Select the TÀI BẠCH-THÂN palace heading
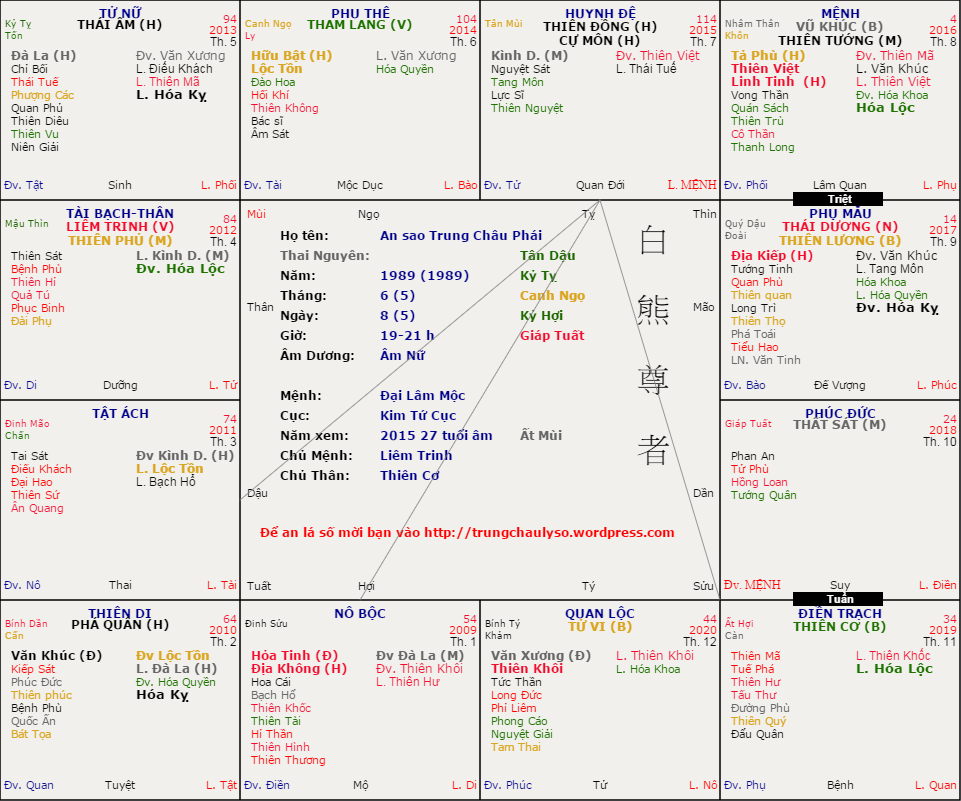This screenshot has width=961, height=801. click(x=119, y=213)
